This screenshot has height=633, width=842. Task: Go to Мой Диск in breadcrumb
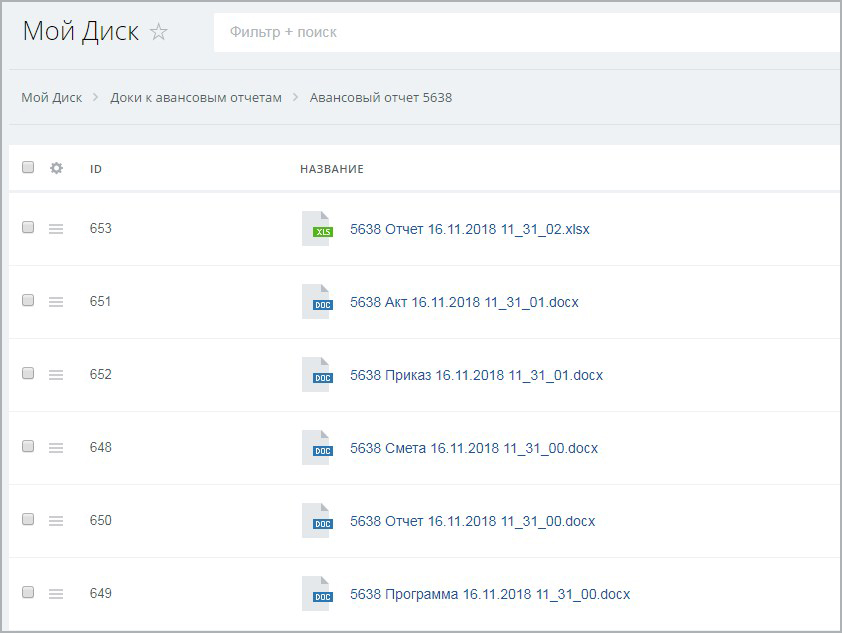pyautogui.click(x=51, y=97)
